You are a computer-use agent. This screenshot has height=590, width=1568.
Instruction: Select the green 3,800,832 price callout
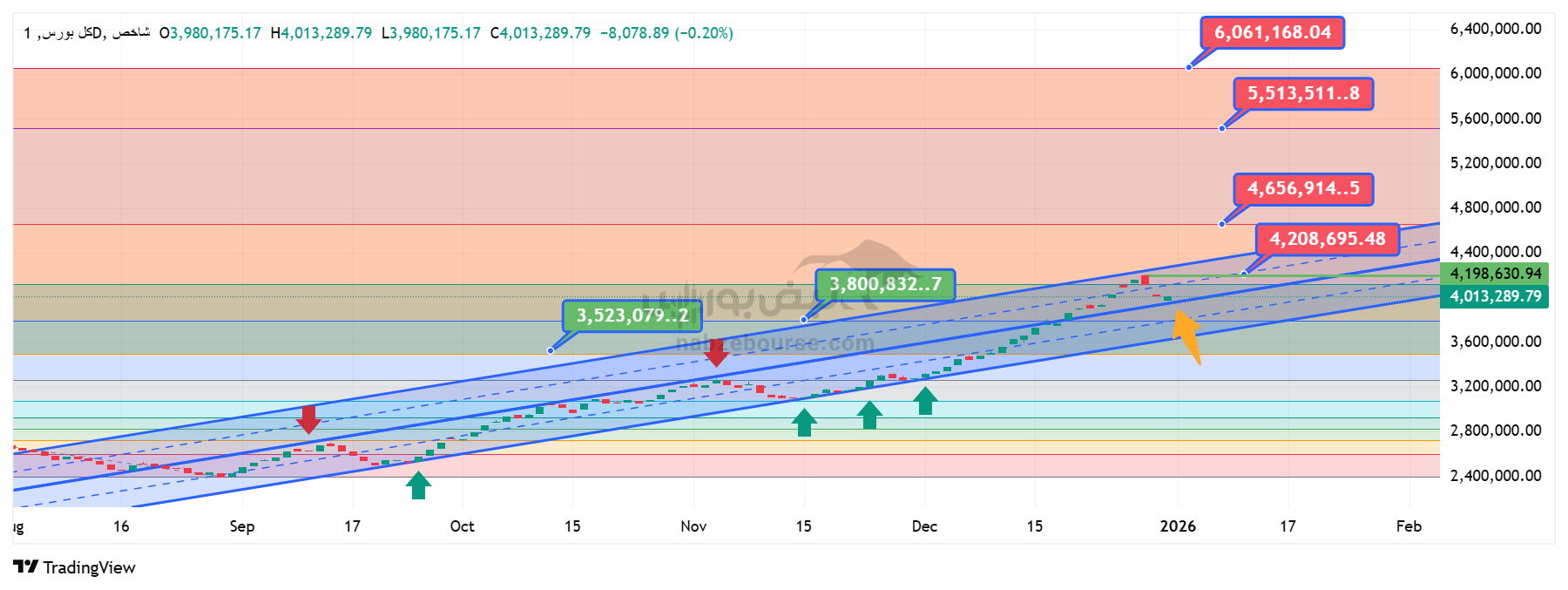point(885,284)
